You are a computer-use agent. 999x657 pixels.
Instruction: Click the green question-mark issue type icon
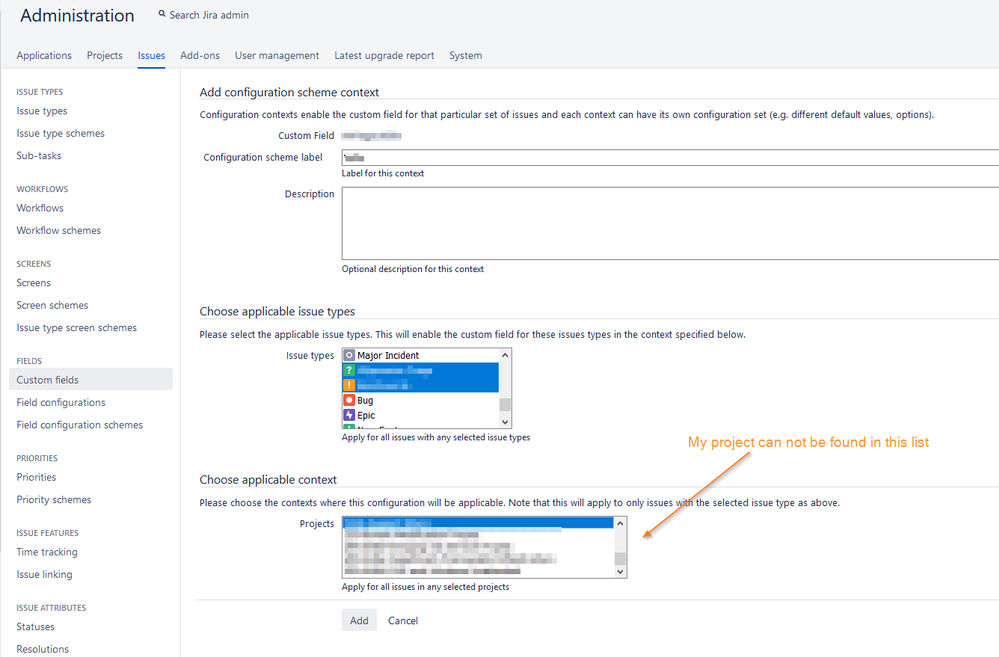pyautogui.click(x=349, y=370)
